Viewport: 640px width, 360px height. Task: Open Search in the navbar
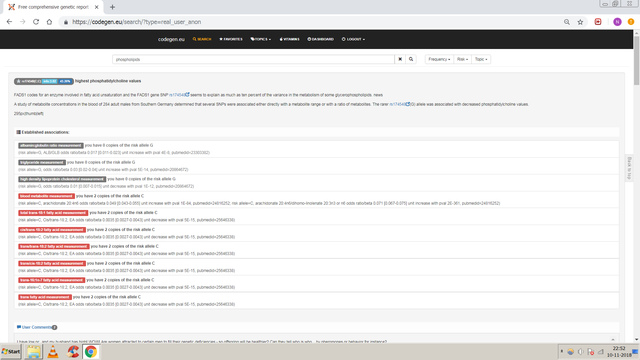pos(202,39)
